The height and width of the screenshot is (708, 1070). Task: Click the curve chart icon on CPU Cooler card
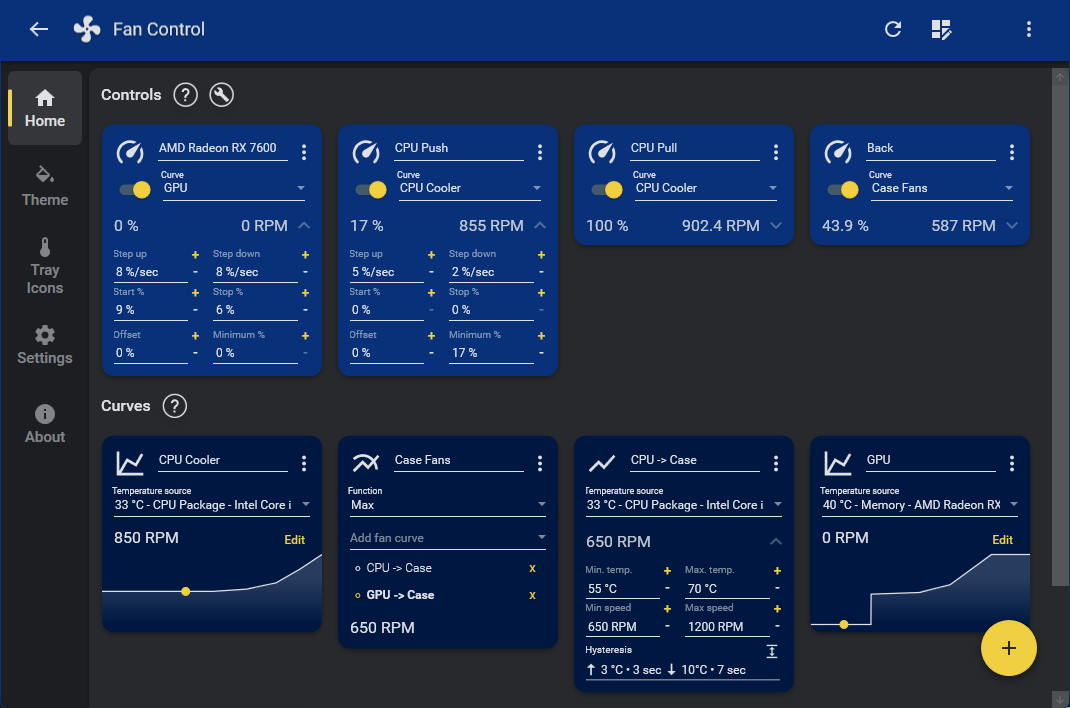pyautogui.click(x=132, y=463)
